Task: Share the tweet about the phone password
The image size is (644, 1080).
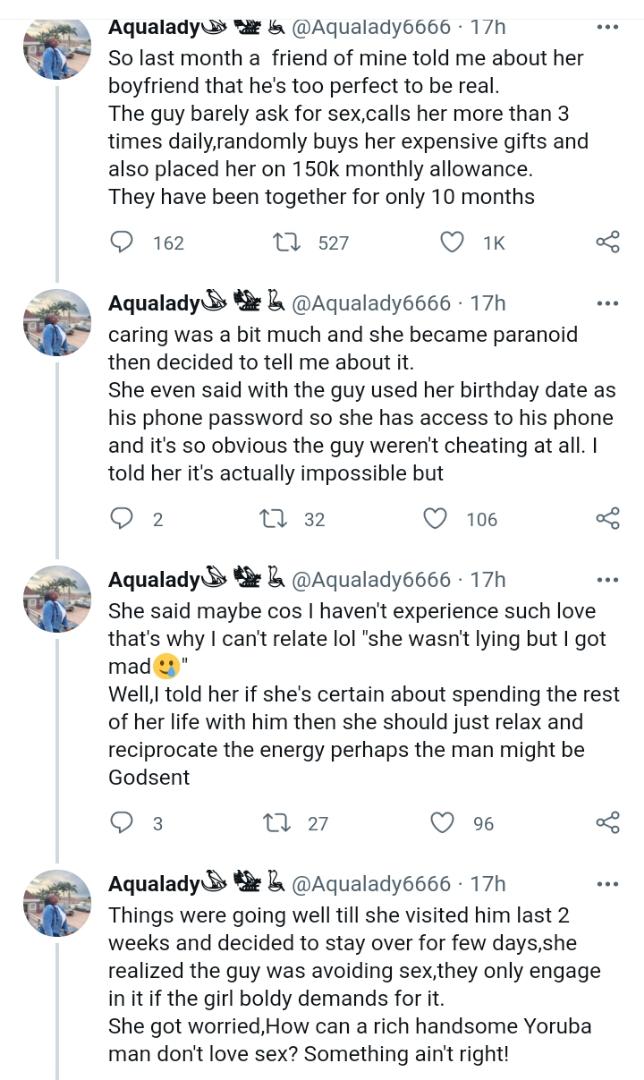Action: pyautogui.click(x=607, y=518)
